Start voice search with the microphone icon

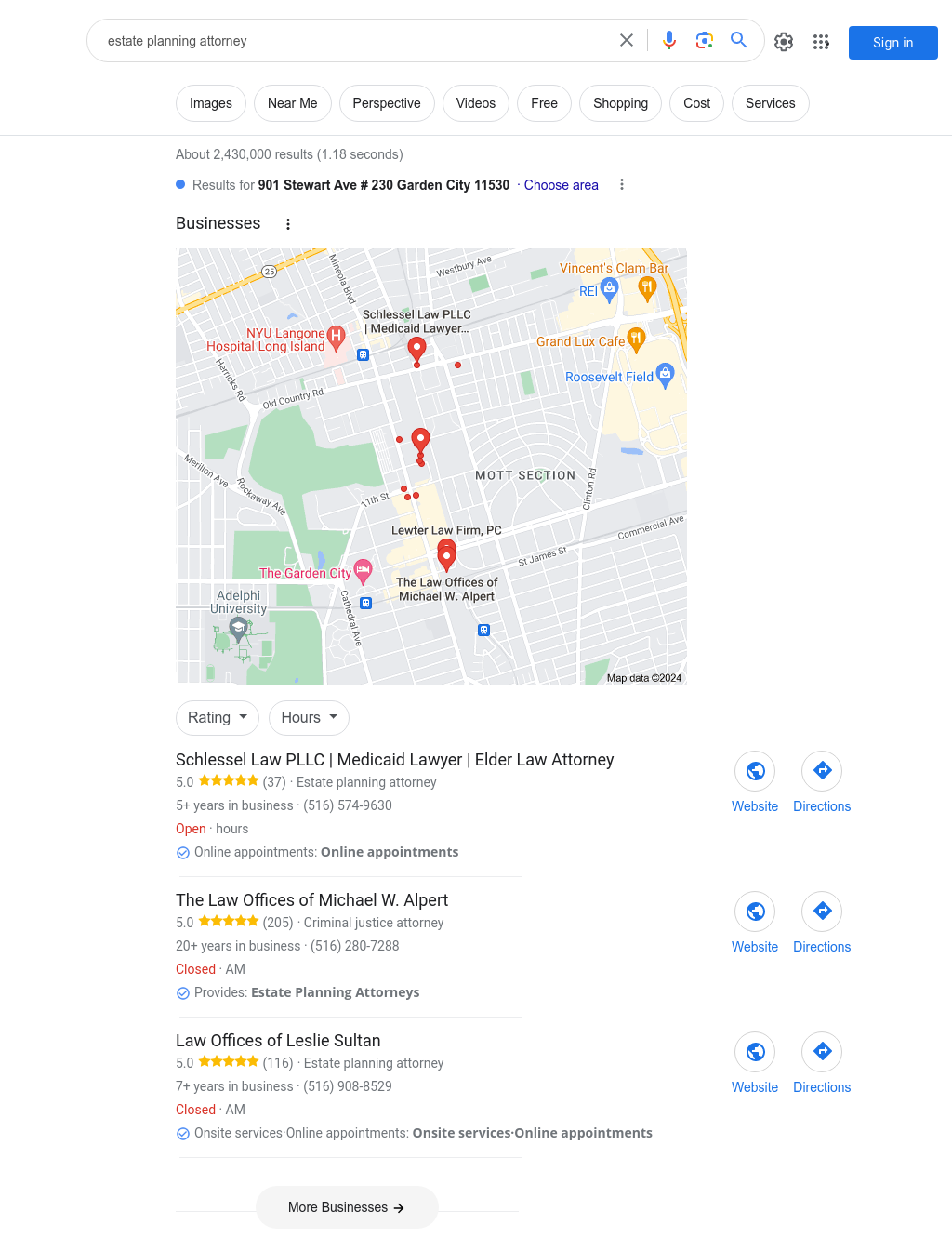669,40
